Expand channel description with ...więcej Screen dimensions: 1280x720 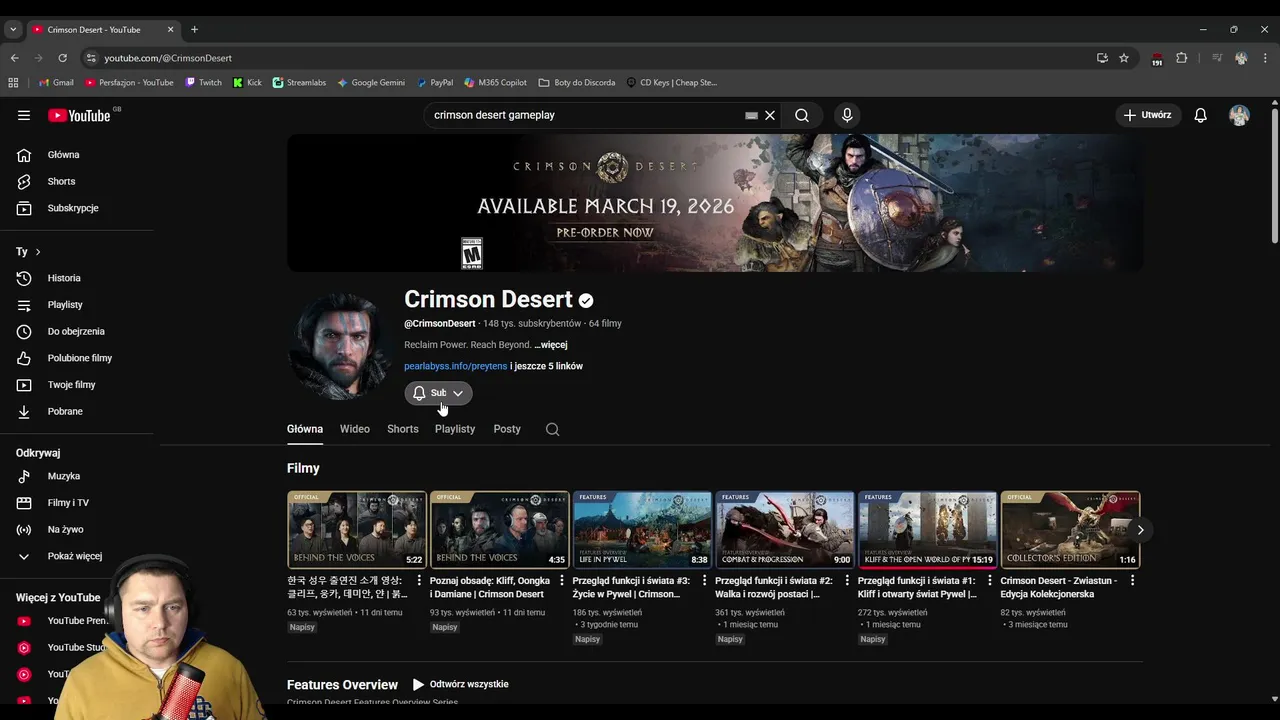[551, 345]
